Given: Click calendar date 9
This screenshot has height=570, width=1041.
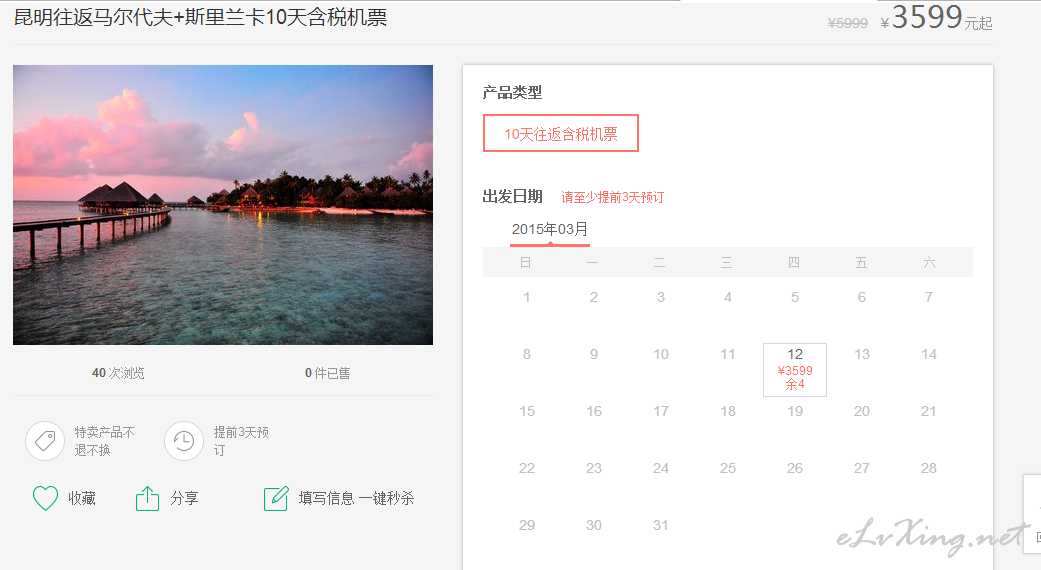Looking at the screenshot, I should pos(594,354).
